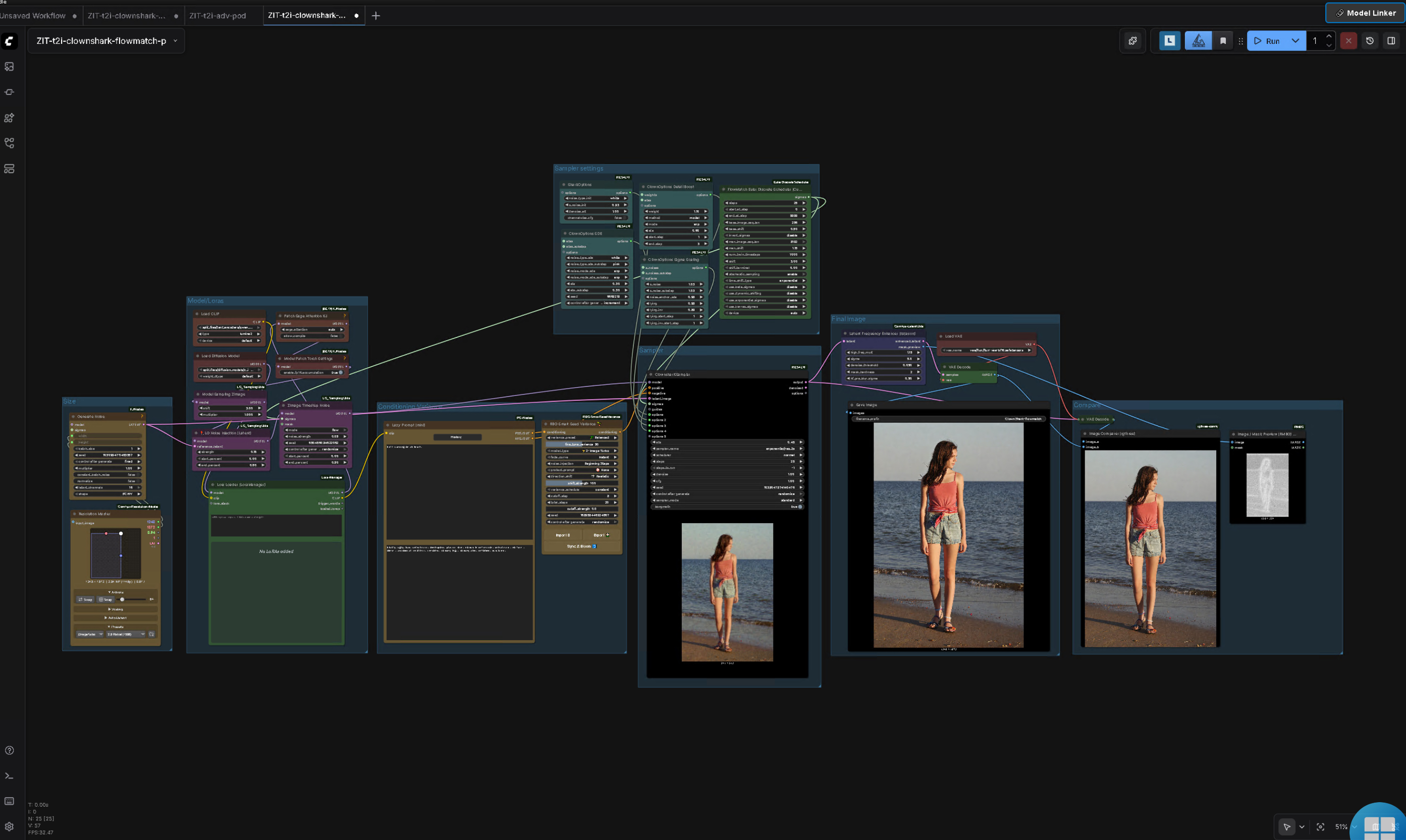Switch to the Unsaved Workflow tab

pos(32,15)
